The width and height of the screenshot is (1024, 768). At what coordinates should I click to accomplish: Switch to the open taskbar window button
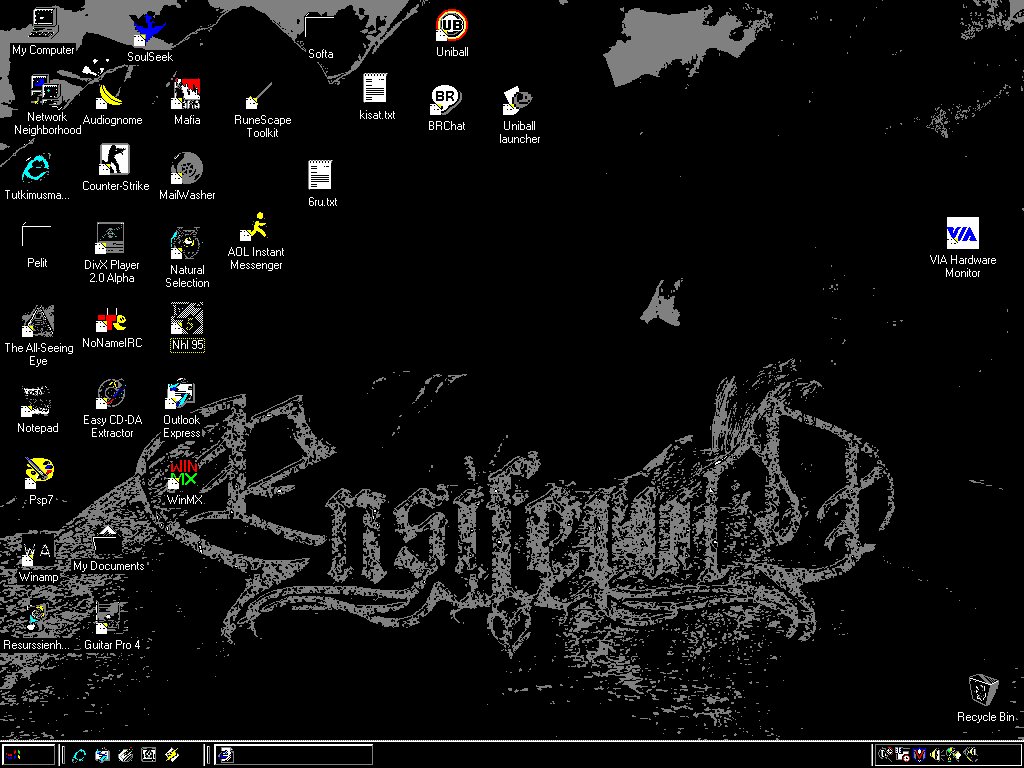pos(294,755)
